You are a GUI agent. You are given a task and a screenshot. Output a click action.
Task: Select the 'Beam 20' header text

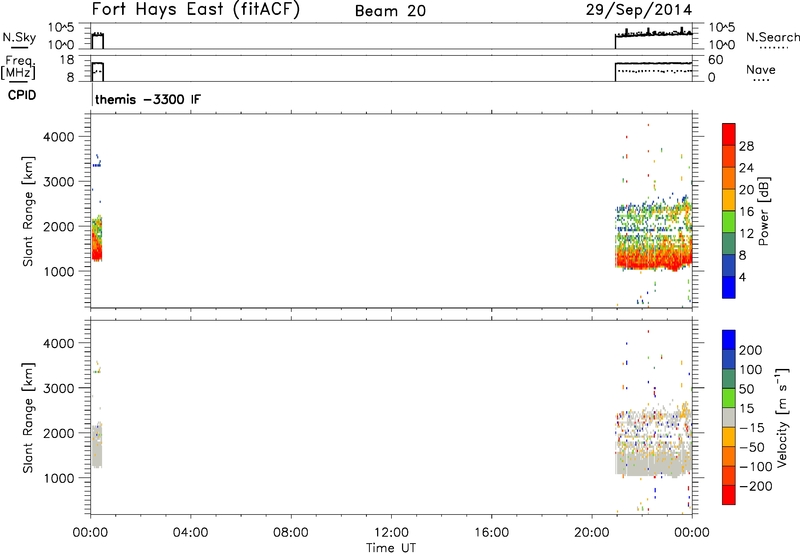[390, 11]
